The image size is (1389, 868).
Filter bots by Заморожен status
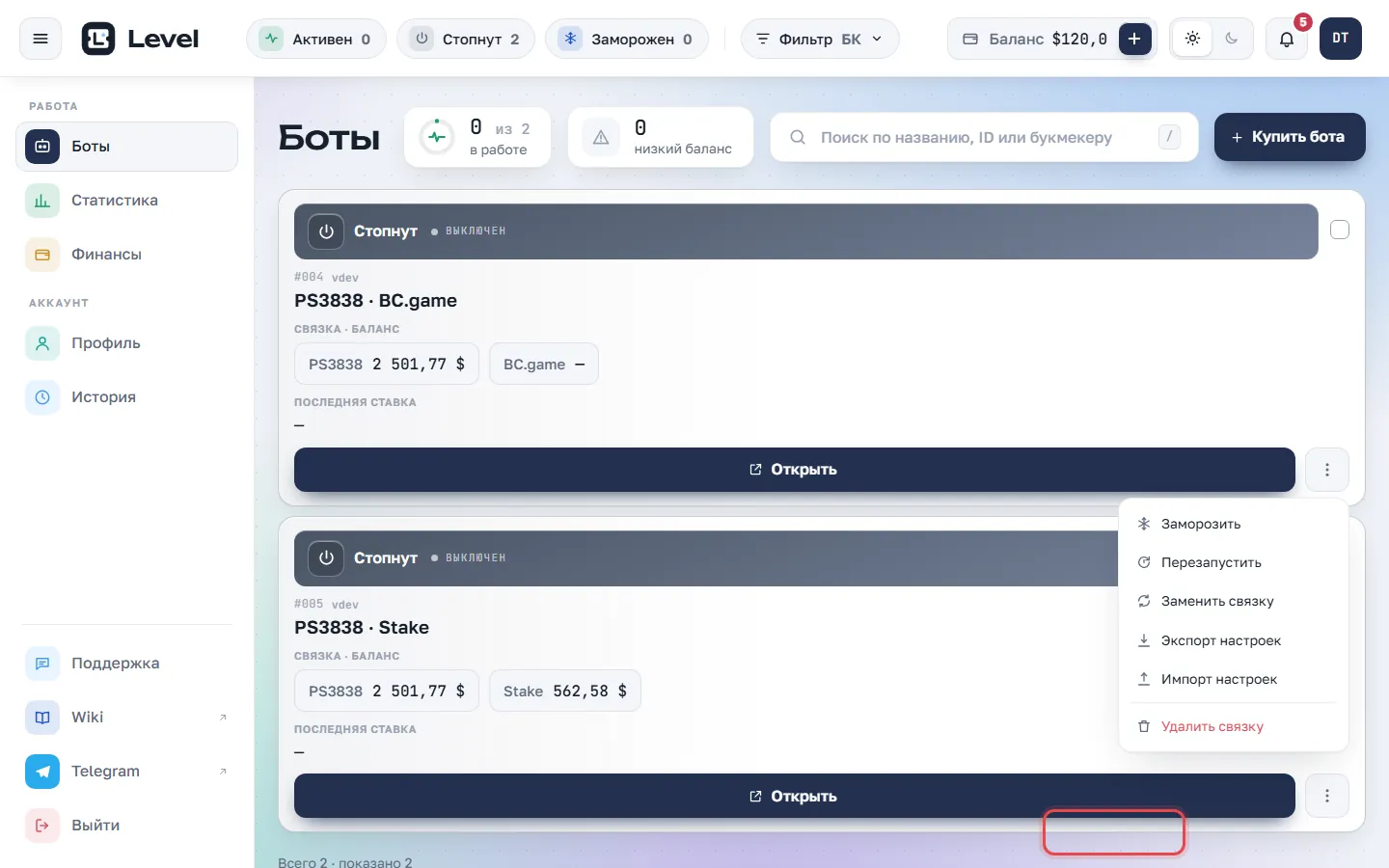click(x=627, y=39)
